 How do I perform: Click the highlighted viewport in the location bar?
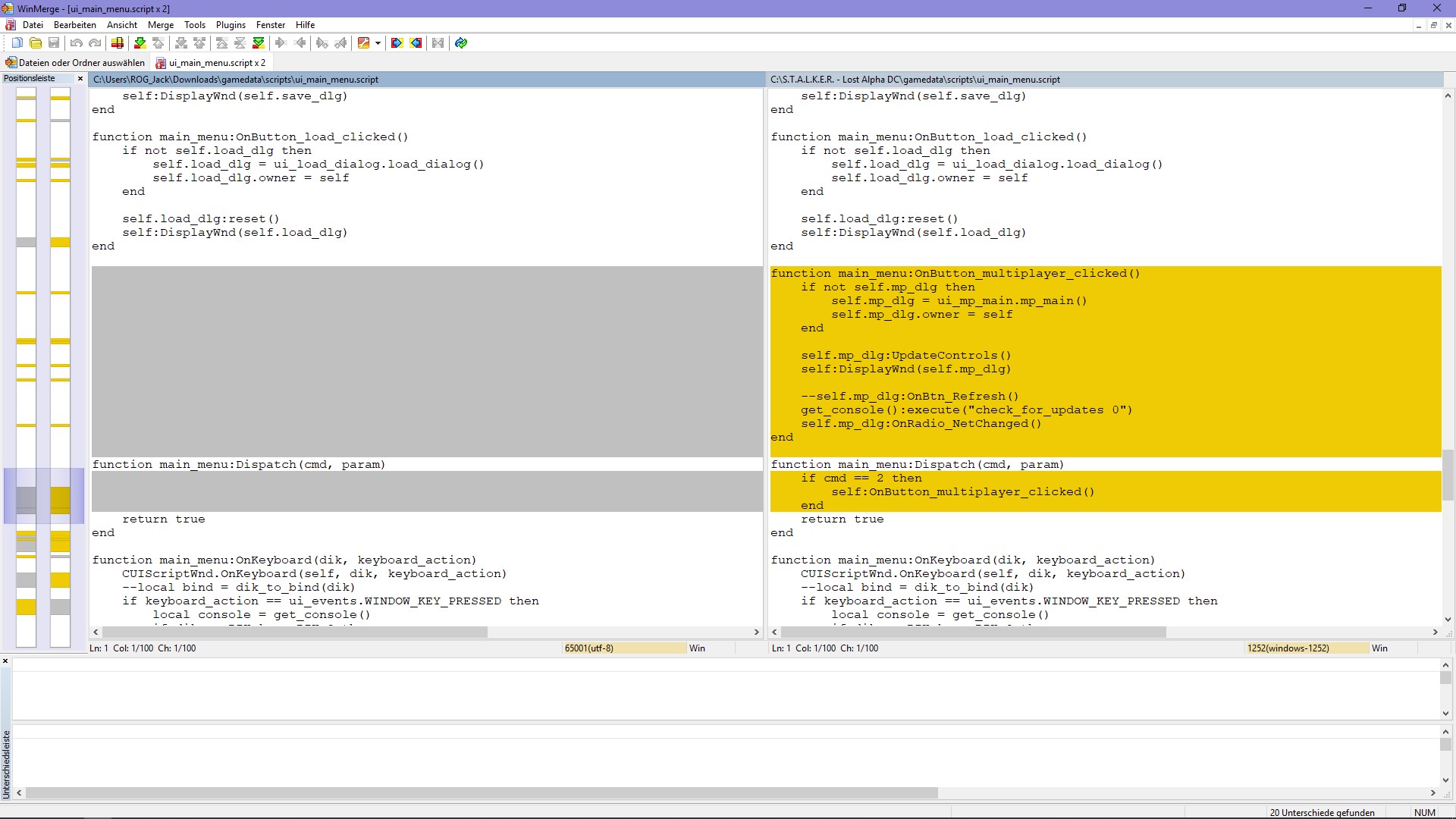coord(44,496)
